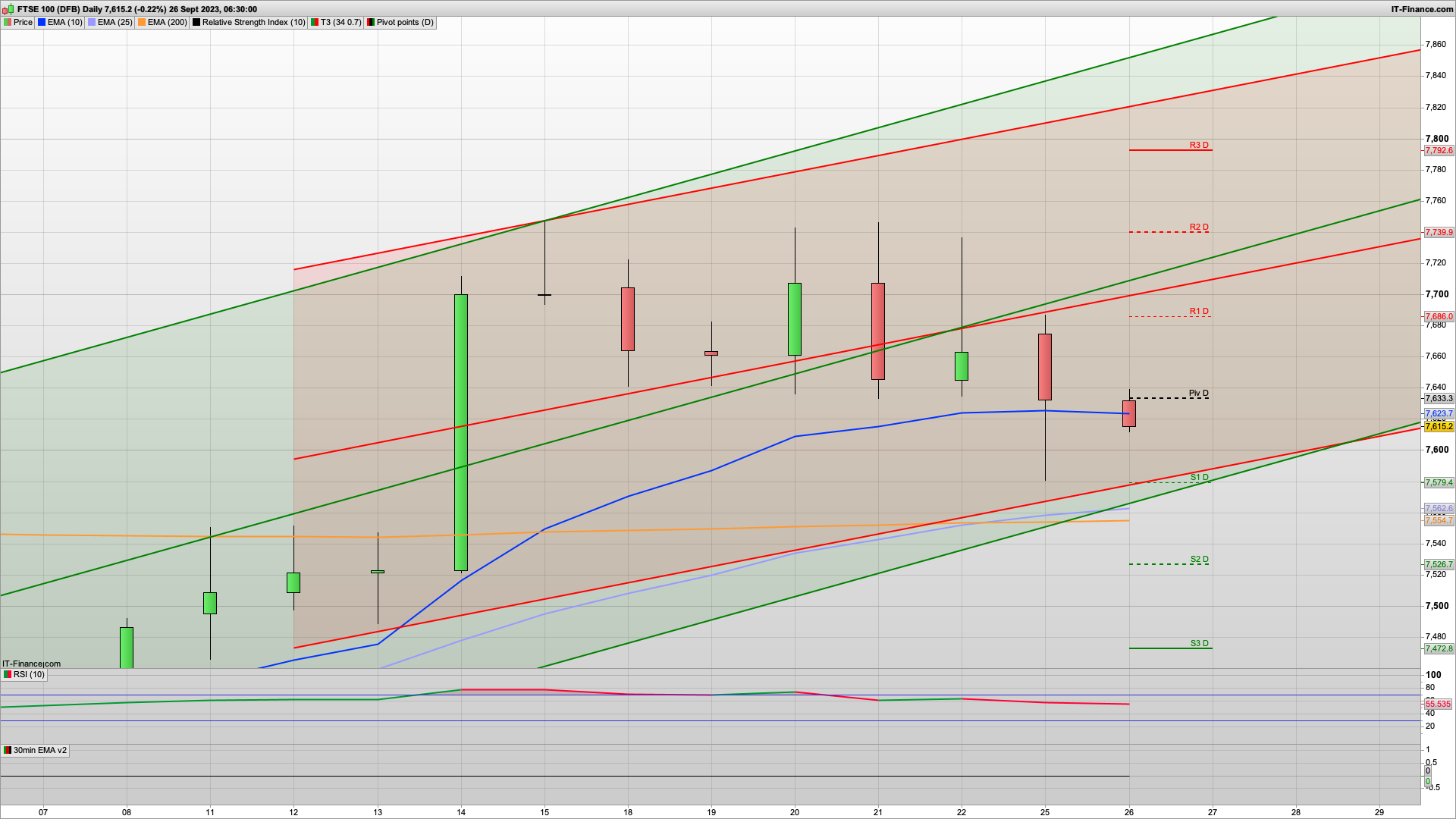
Task: Open the T3 (34 0.7) legend button
Action: (336, 22)
